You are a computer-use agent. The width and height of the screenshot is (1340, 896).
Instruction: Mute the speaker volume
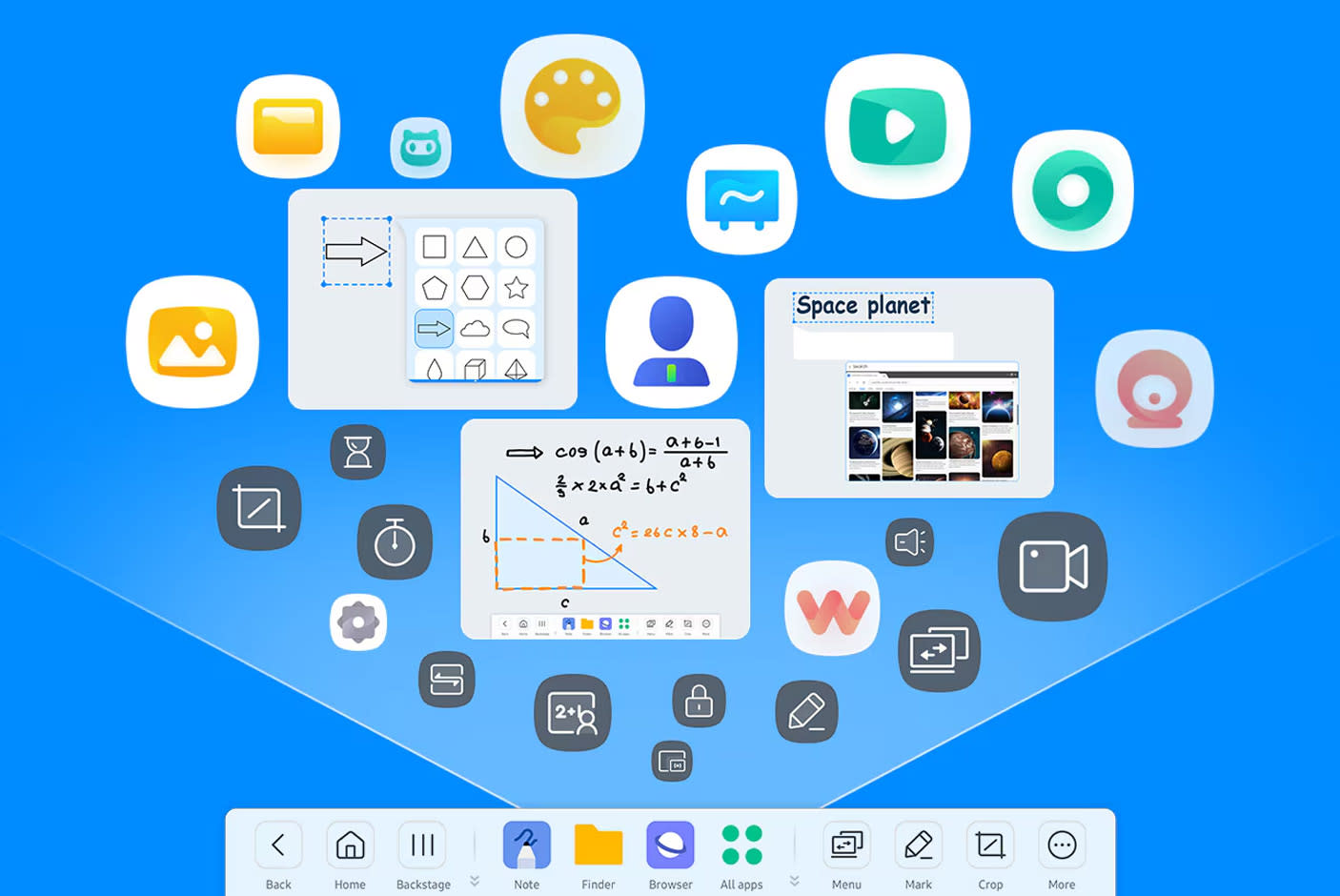[910, 541]
